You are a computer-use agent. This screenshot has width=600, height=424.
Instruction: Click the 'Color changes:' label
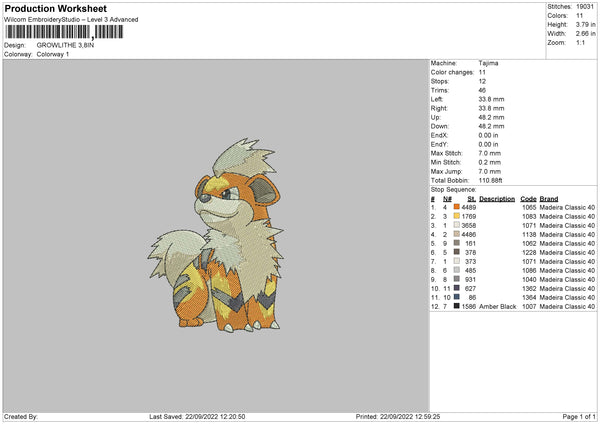(x=452, y=72)
